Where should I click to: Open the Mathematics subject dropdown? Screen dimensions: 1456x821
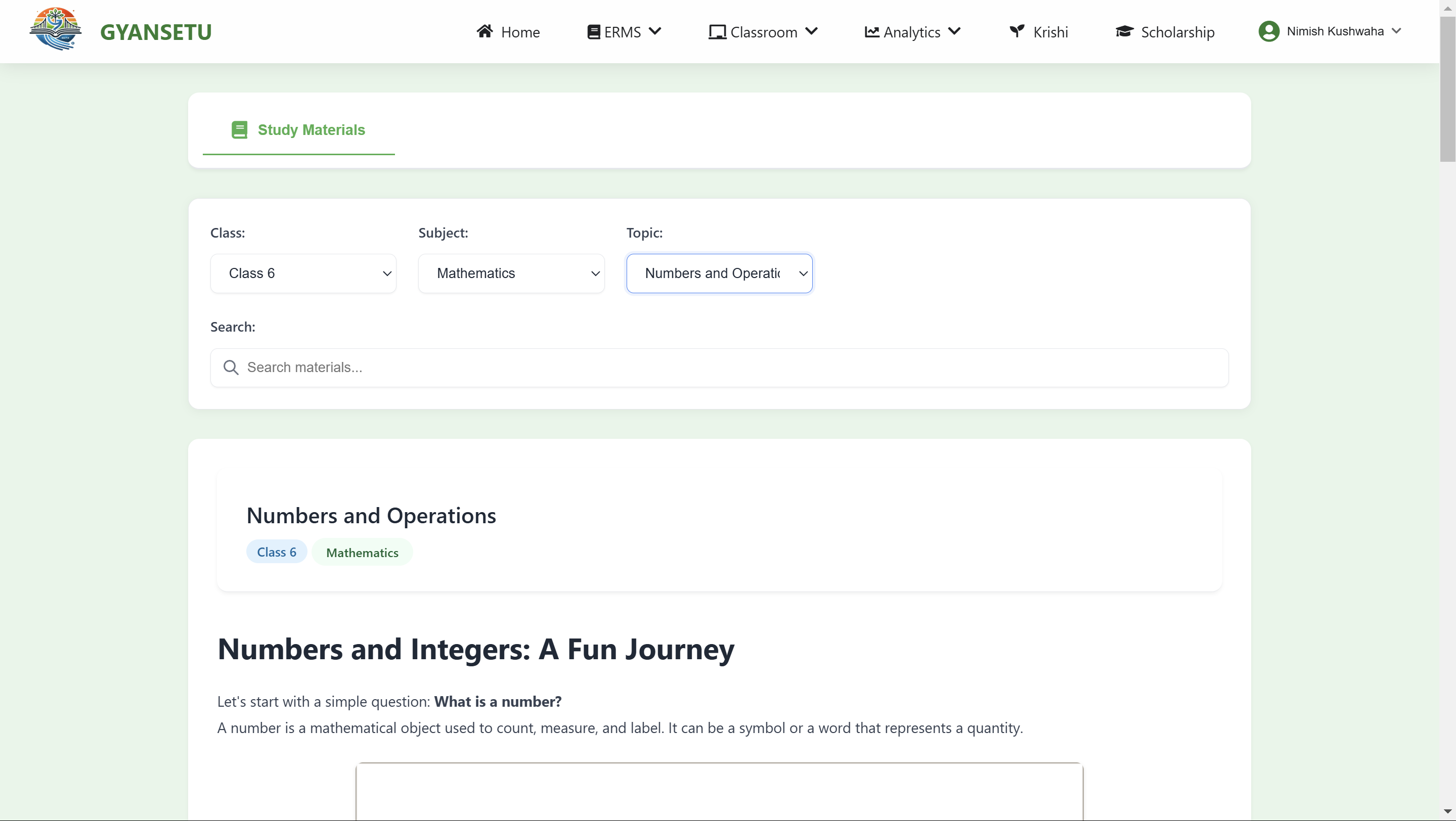coord(511,273)
